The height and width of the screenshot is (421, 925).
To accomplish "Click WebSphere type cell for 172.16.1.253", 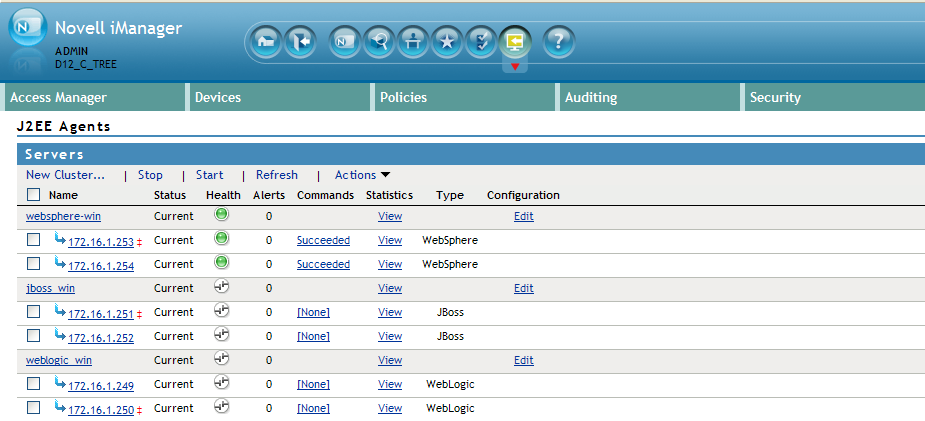I will coord(450,240).
